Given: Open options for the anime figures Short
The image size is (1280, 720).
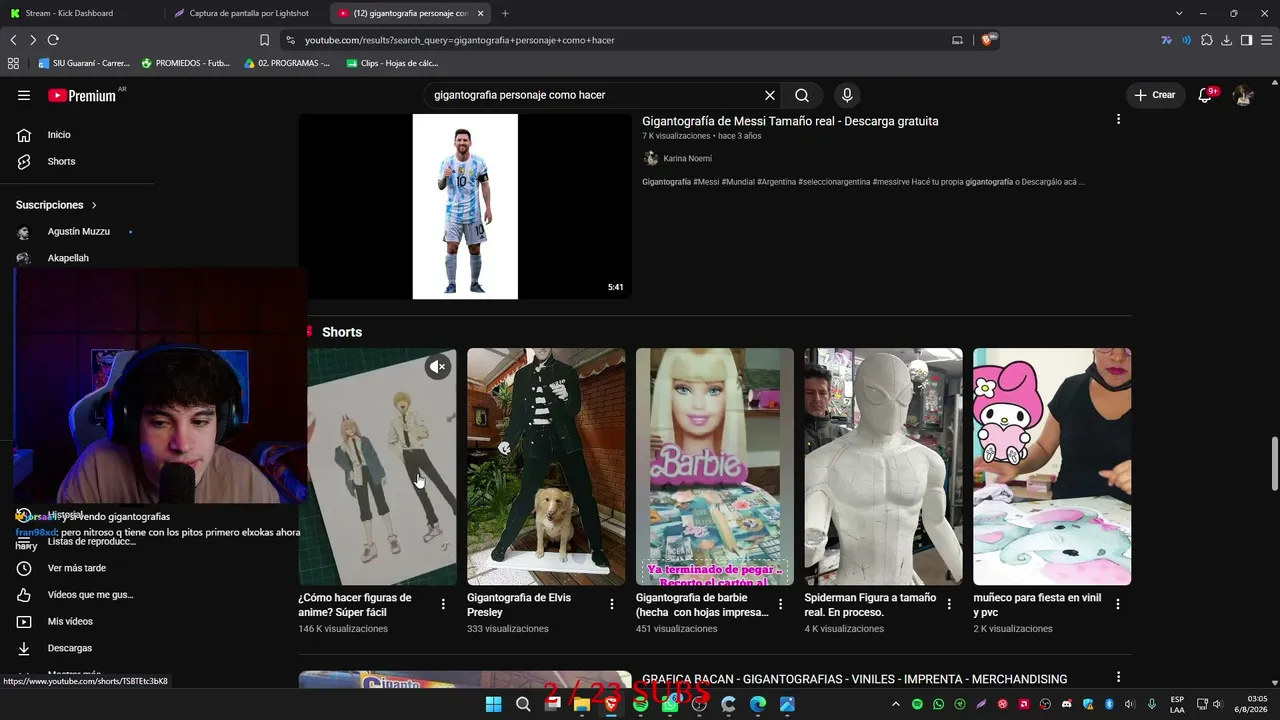Looking at the screenshot, I should click(443, 604).
